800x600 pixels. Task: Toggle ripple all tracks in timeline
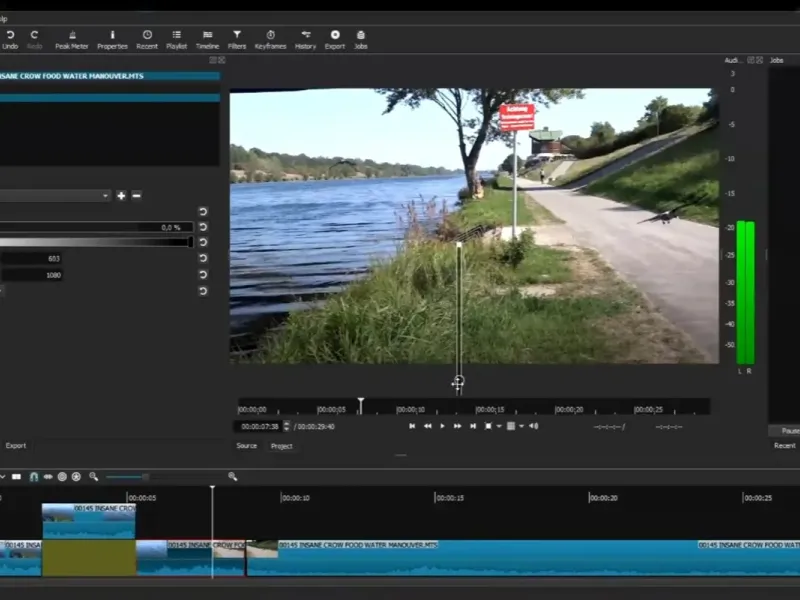coord(76,477)
